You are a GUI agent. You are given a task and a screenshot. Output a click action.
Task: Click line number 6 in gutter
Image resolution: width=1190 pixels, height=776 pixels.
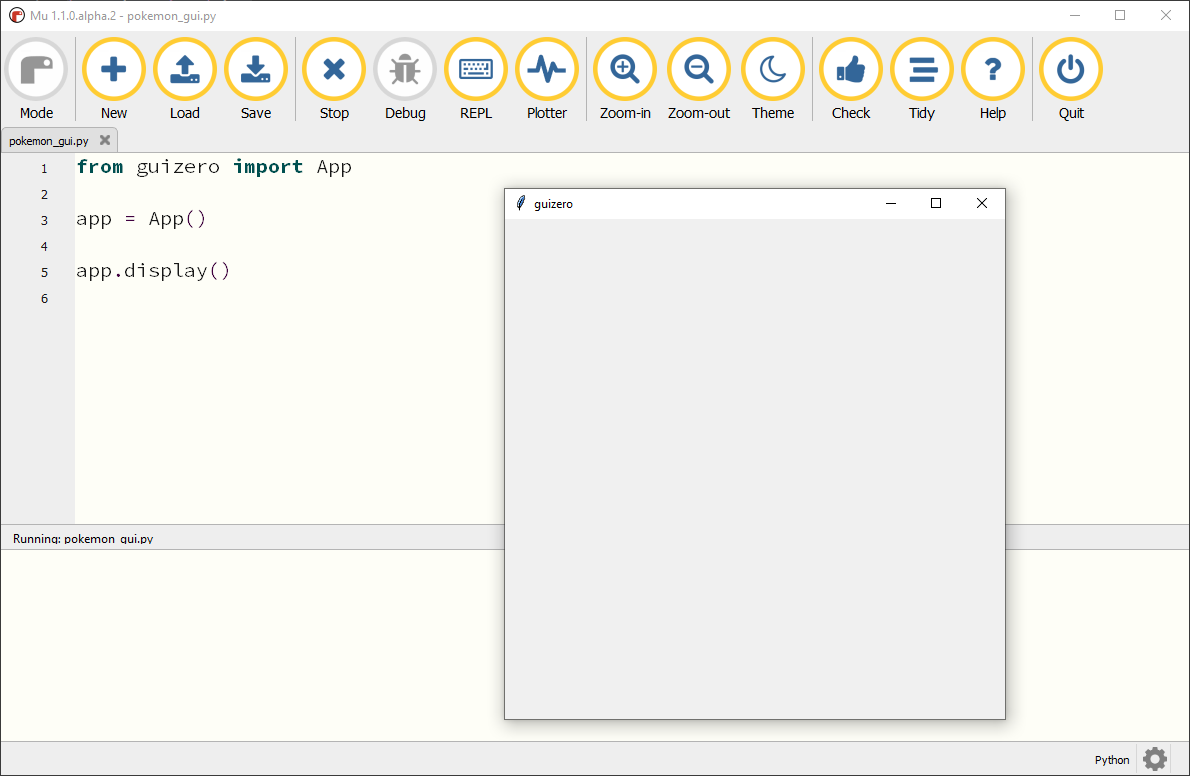[x=44, y=298]
